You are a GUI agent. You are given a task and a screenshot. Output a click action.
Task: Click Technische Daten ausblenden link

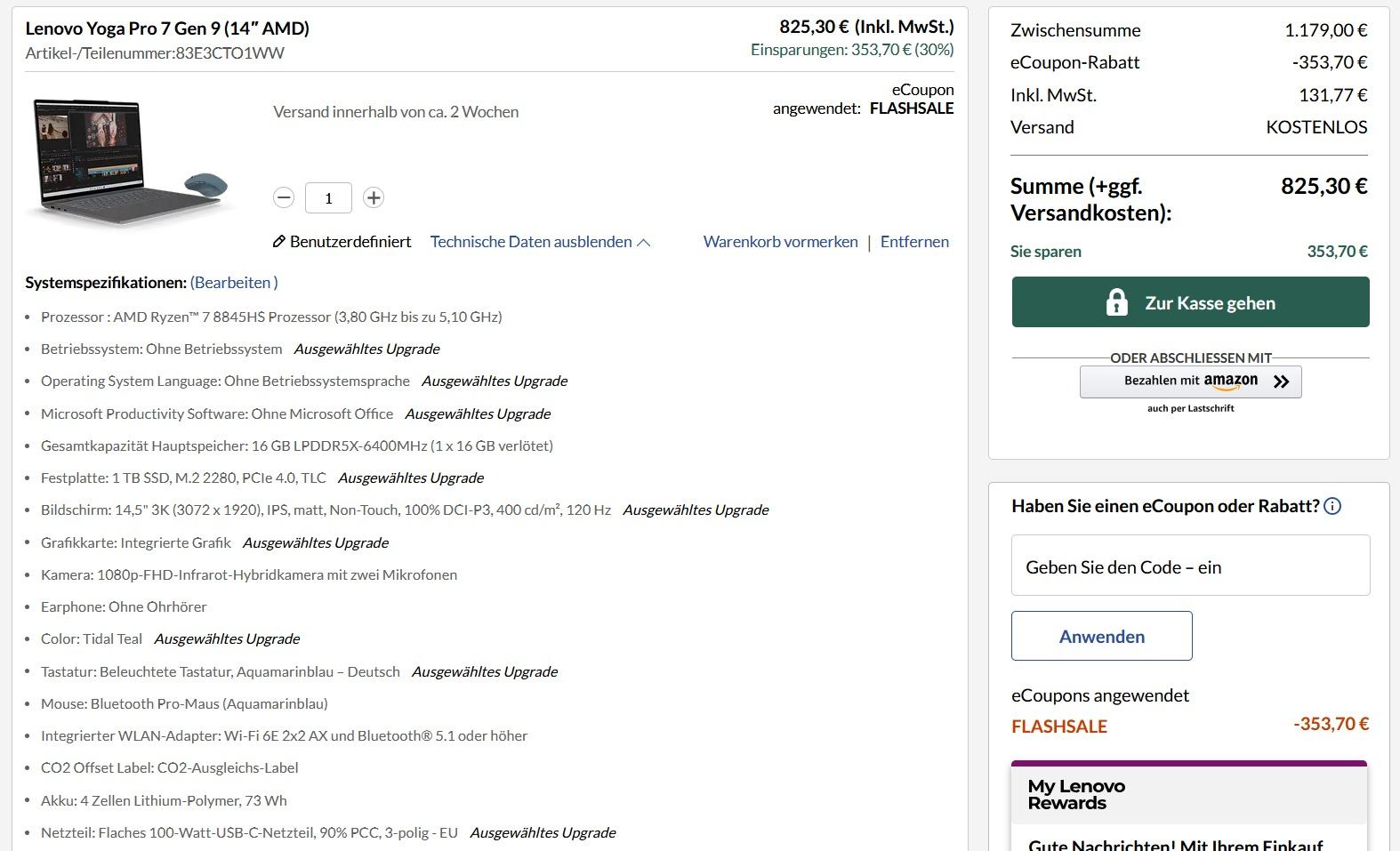point(531,242)
